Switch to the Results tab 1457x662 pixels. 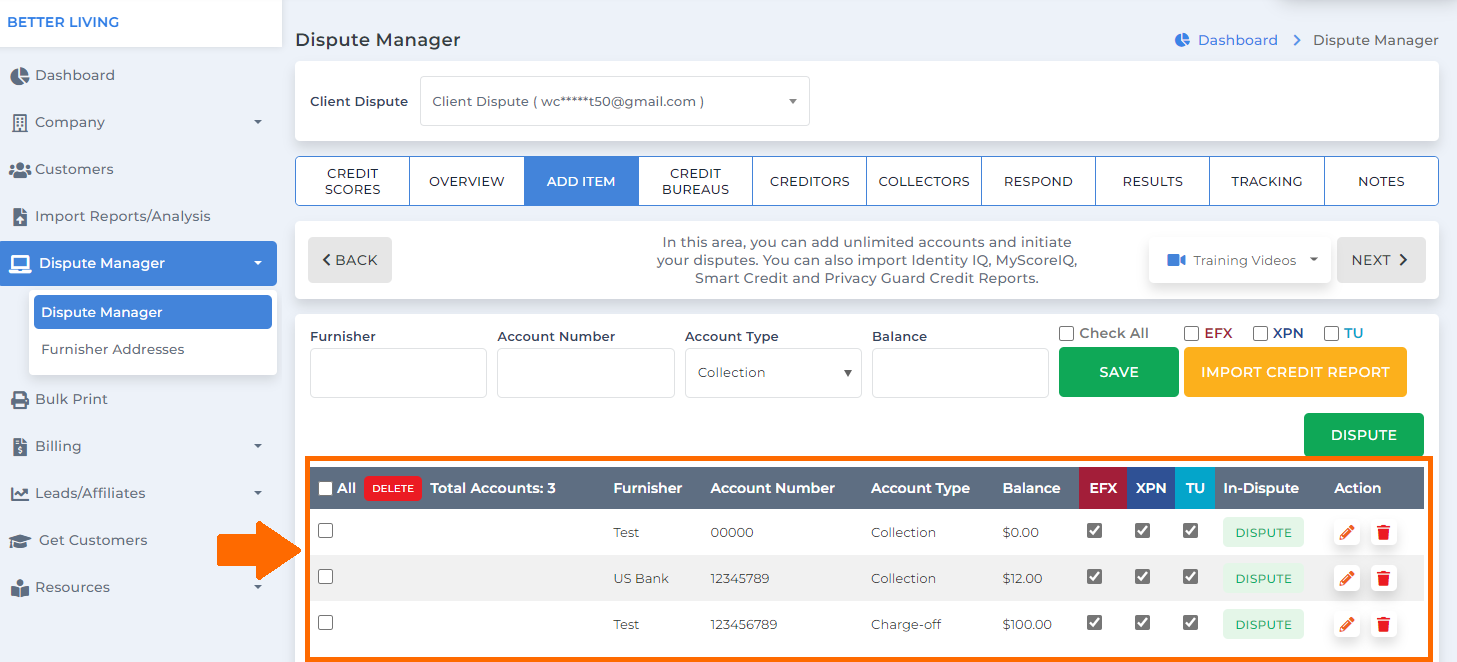point(1153,182)
